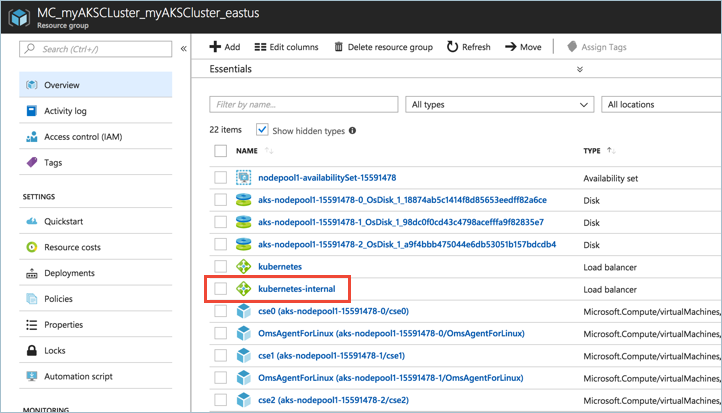Click the search magnifier icon in sidebar
Image resolution: width=722 pixels, height=413 pixels.
30,48
